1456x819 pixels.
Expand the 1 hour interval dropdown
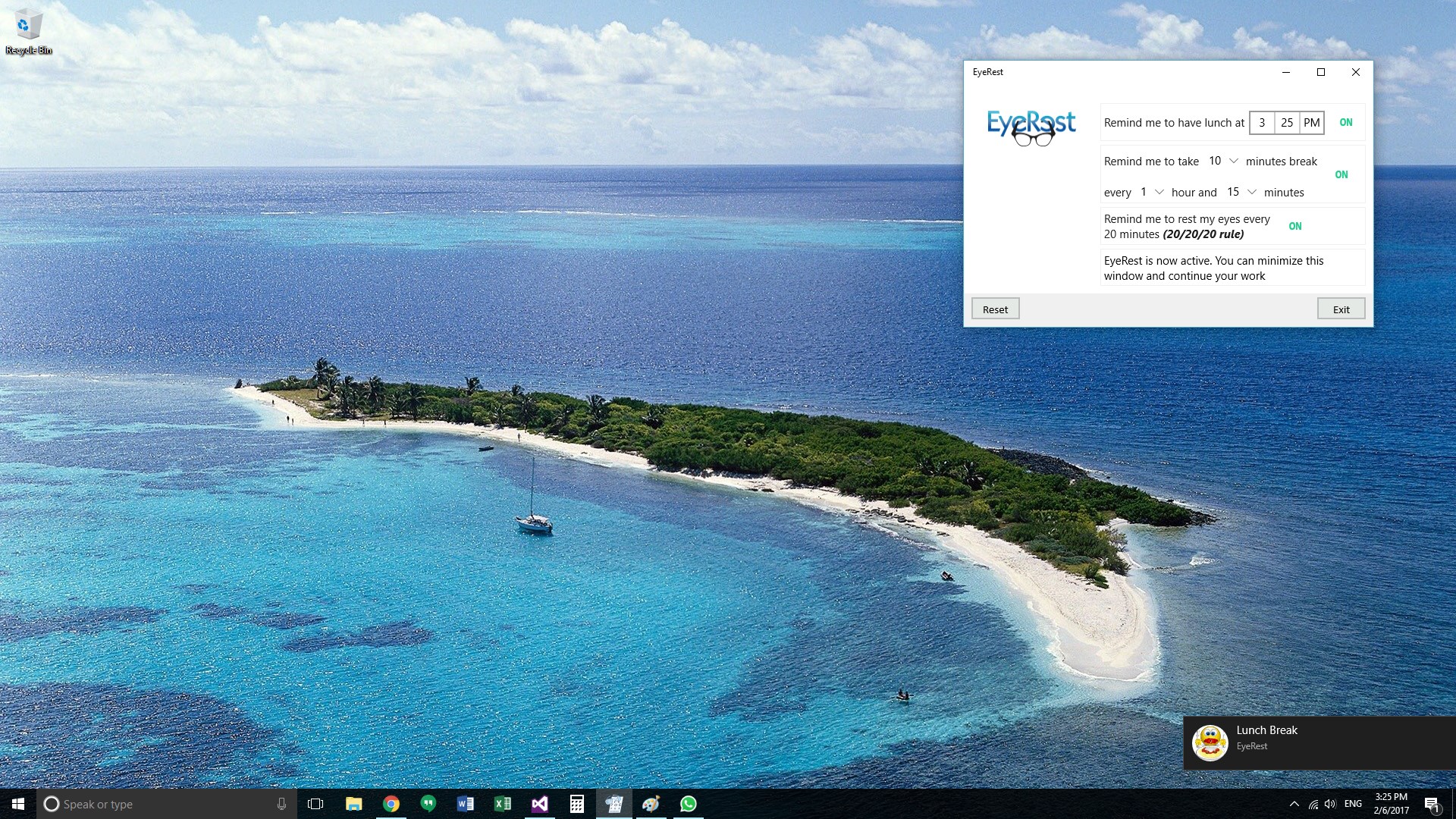1151,192
